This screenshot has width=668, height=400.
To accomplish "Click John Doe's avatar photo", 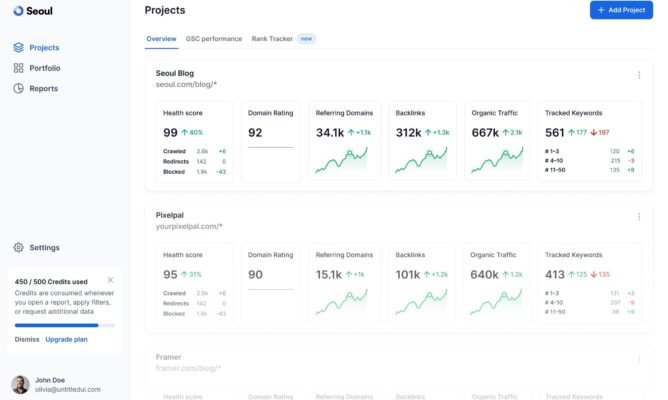I will point(20,385).
